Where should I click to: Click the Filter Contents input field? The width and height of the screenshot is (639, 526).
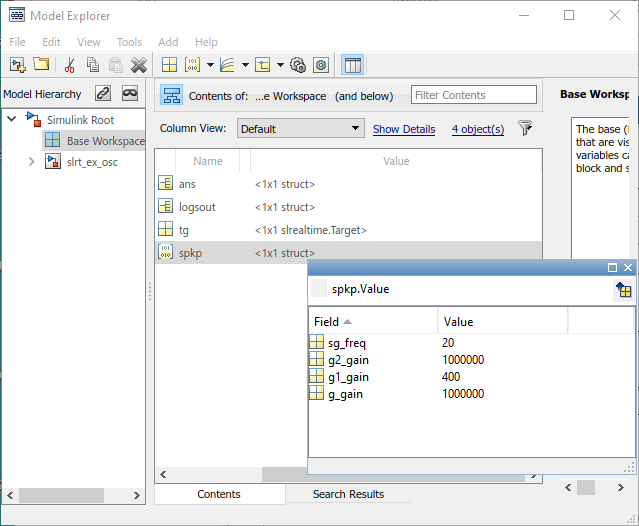476,96
